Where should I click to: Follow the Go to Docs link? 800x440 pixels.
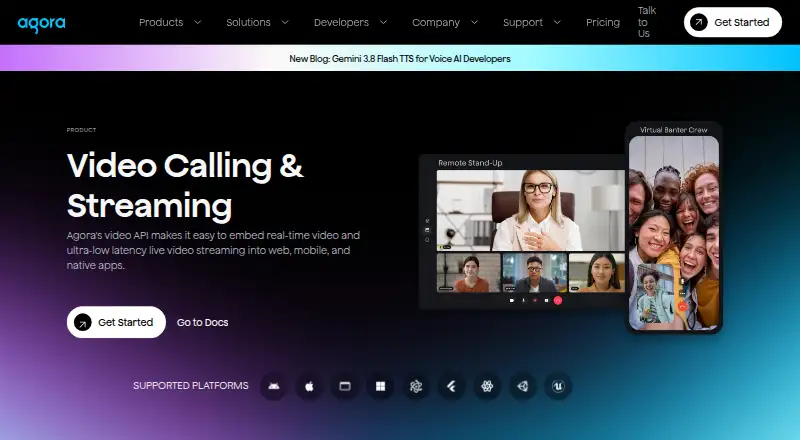203,323
